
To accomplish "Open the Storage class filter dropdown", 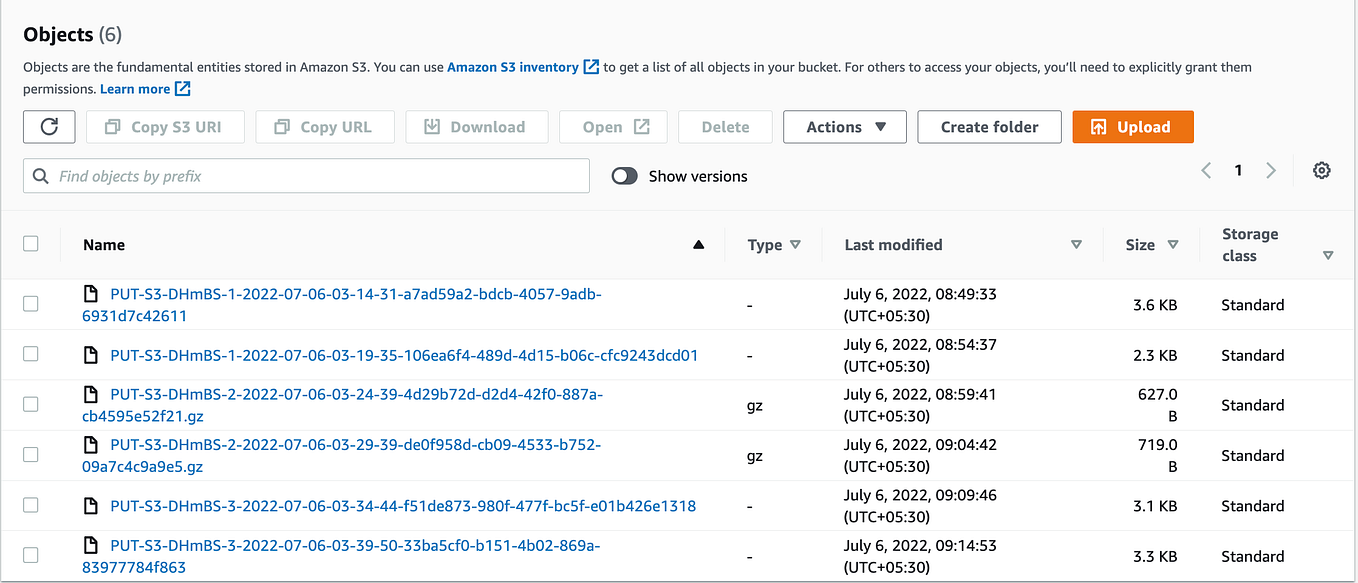I will tap(1329, 255).
